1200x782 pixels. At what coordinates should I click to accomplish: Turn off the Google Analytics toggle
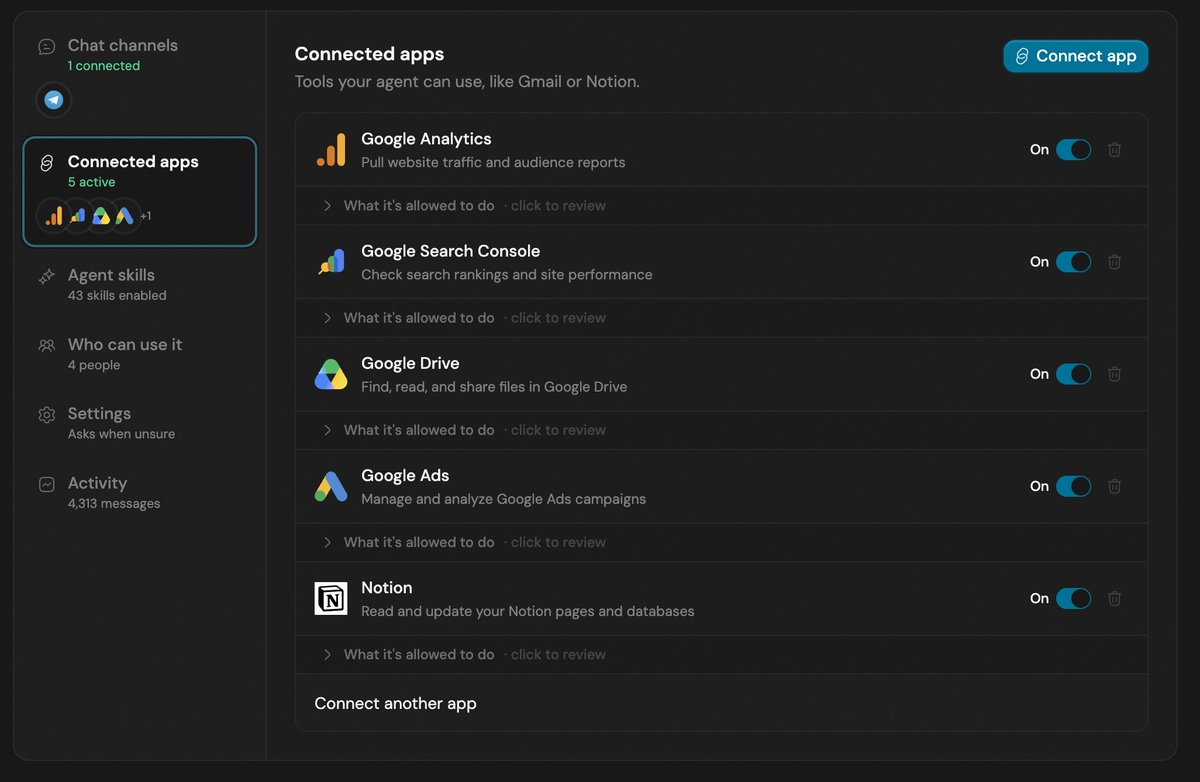click(1074, 150)
